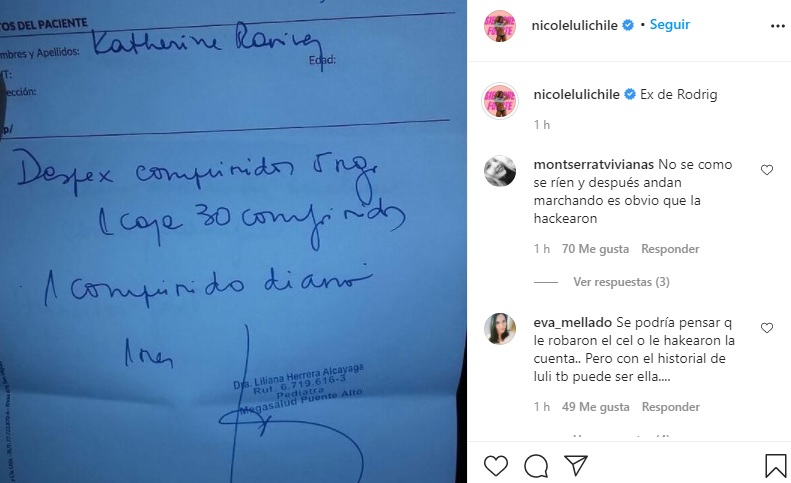Image resolution: width=791 pixels, height=483 pixels.
Task: Open eva_mellado's profile picture
Action: point(500,329)
